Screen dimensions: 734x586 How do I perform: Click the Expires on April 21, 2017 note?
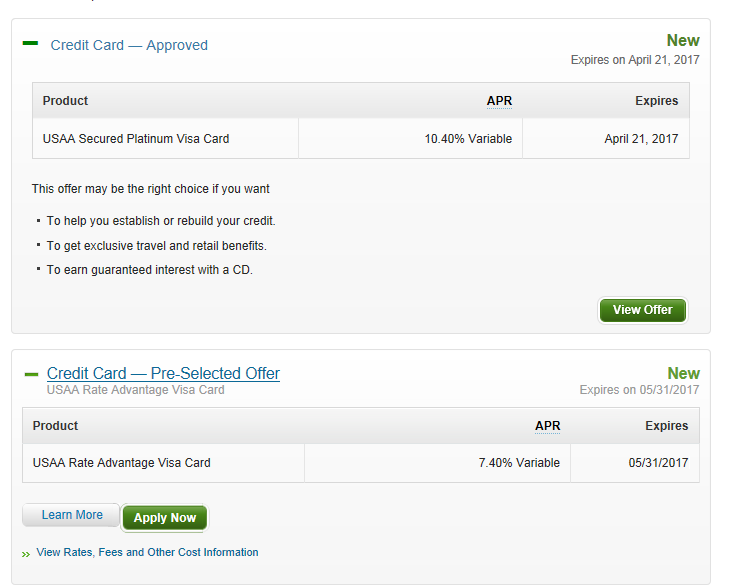(635, 60)
